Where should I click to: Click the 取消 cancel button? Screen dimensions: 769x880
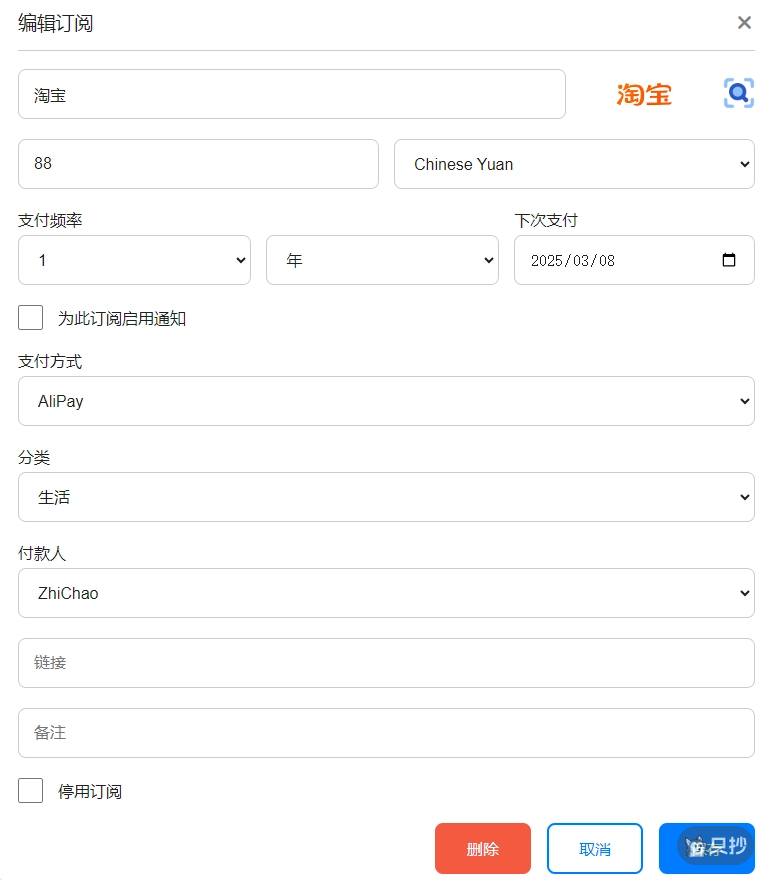594,848
